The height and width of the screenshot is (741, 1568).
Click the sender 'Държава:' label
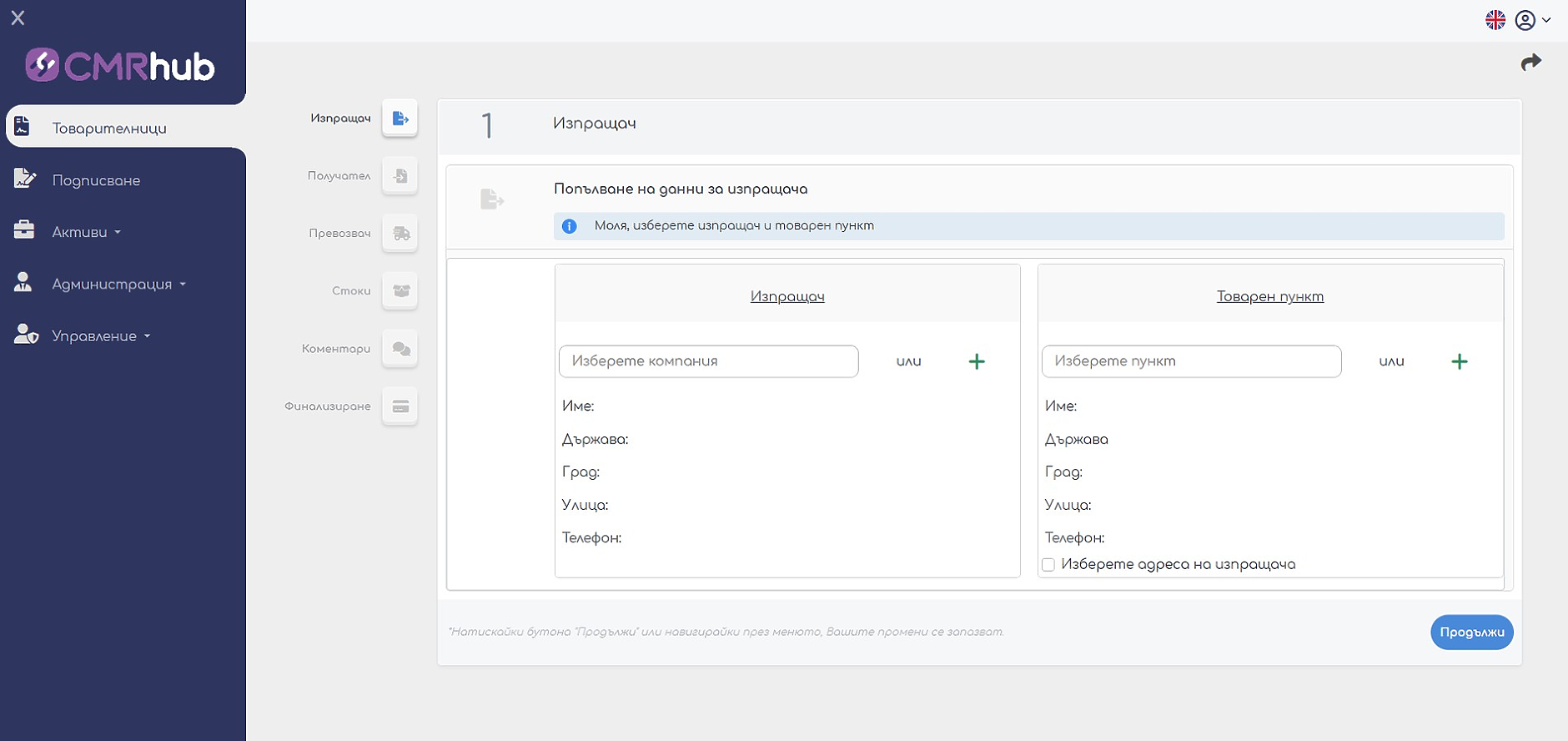pos(595,439)
